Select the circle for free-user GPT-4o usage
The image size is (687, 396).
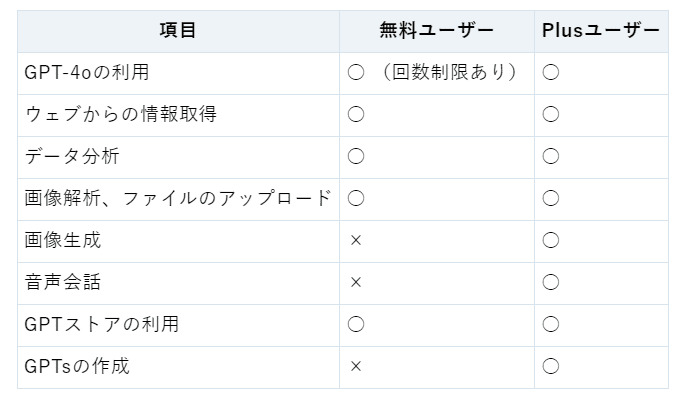tap(356, 72)
